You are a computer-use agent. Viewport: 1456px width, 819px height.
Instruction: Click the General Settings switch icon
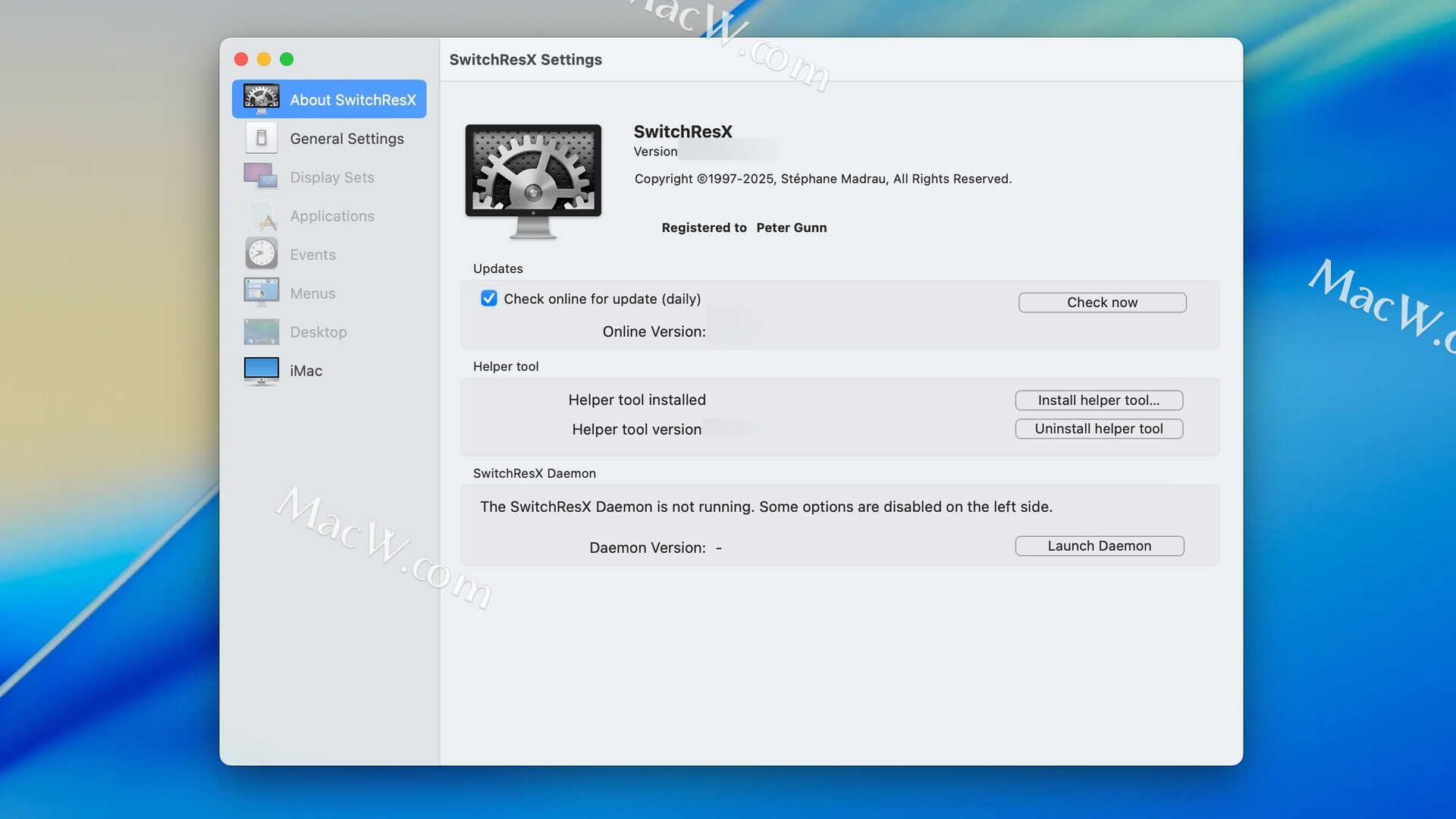tap(261, 138)
